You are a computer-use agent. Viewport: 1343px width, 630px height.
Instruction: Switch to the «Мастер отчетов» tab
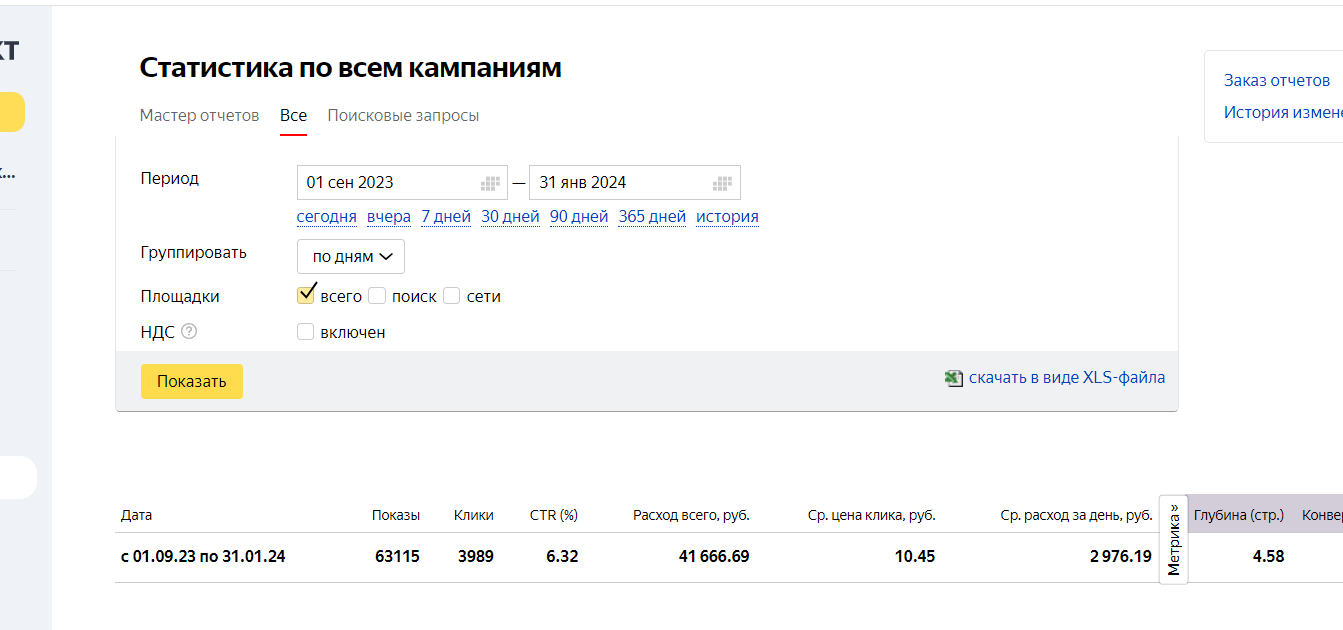point(199,115)
